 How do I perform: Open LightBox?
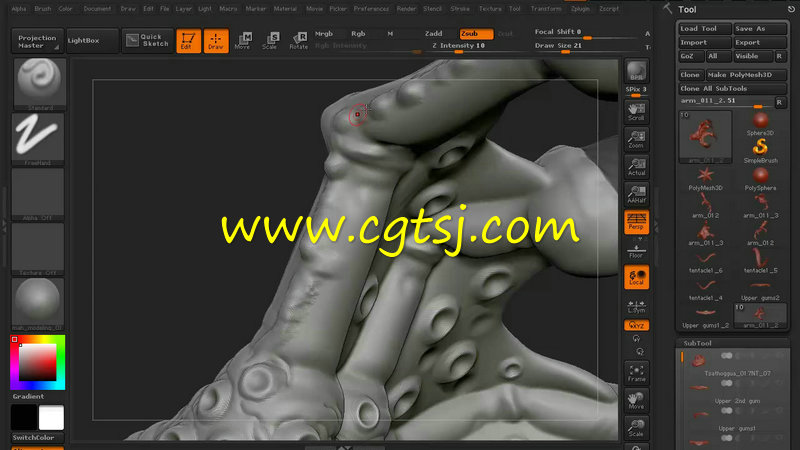[x=92, y=41]
